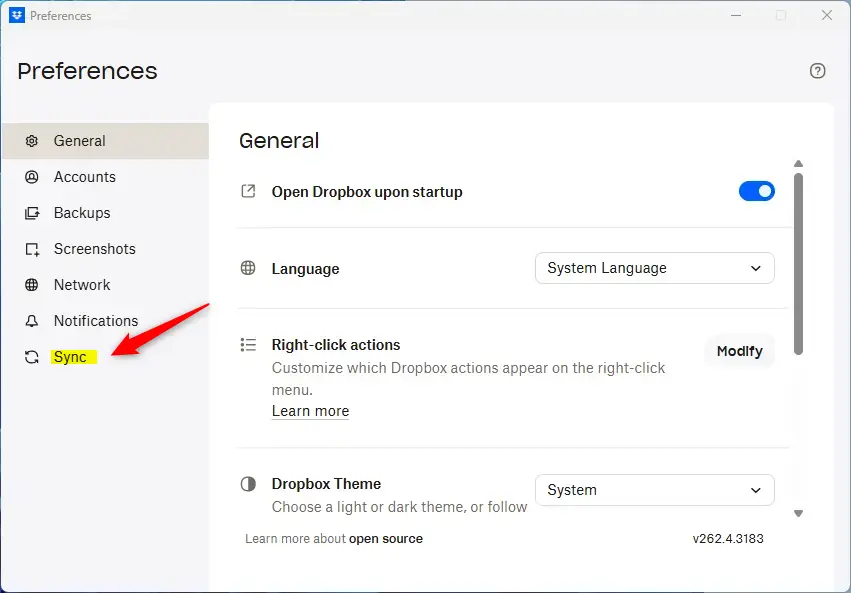Click the Sync arrows icon
The width and height of the screenshot is (851, 593).
coord(32,357)
